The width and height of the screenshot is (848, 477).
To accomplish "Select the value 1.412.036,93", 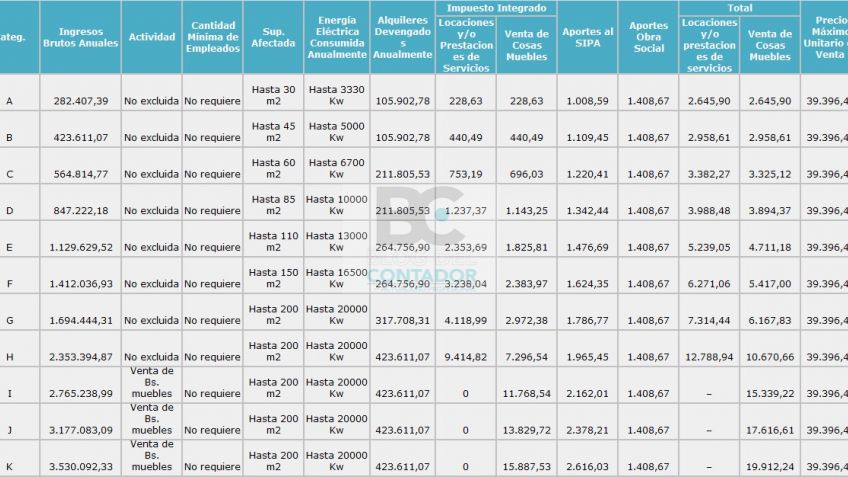I will (81, 284).
